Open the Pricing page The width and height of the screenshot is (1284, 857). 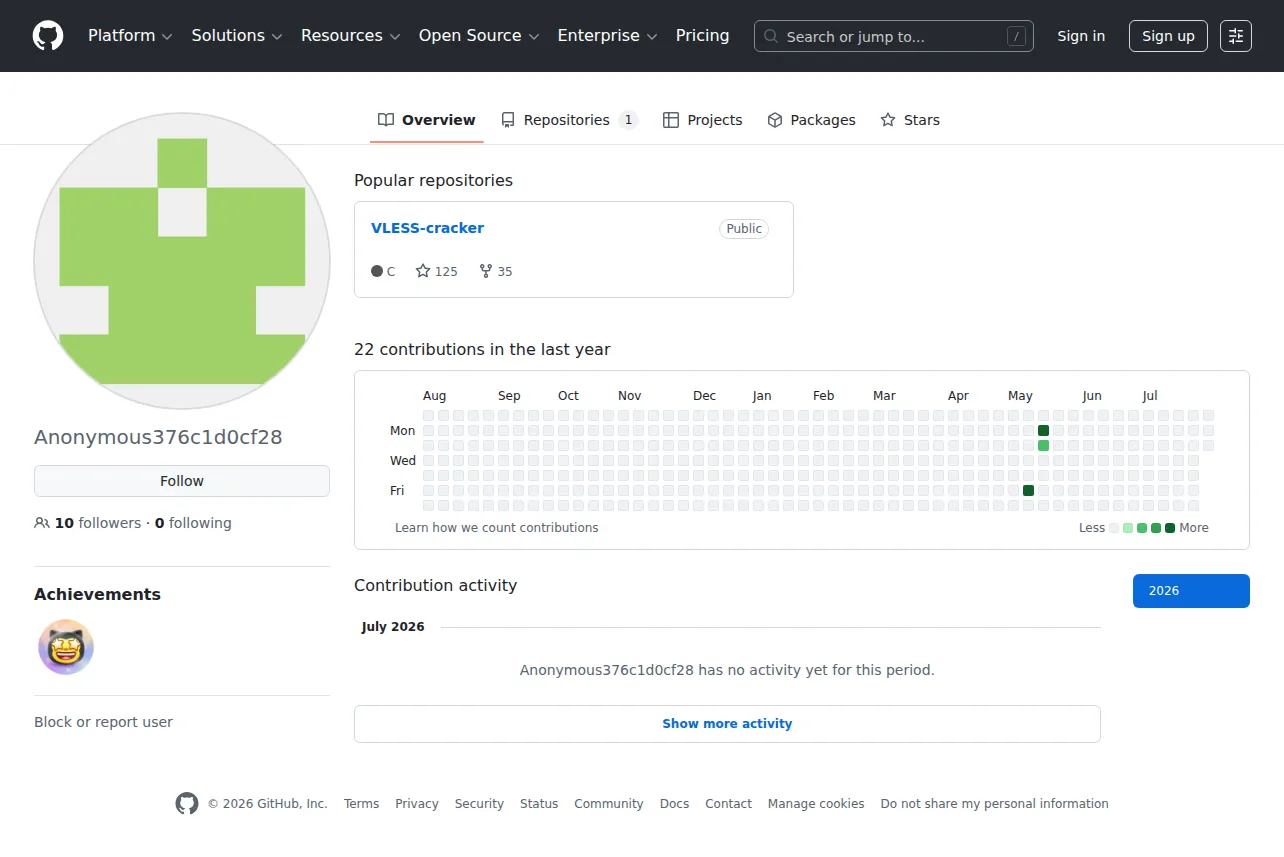pos(703,36)
